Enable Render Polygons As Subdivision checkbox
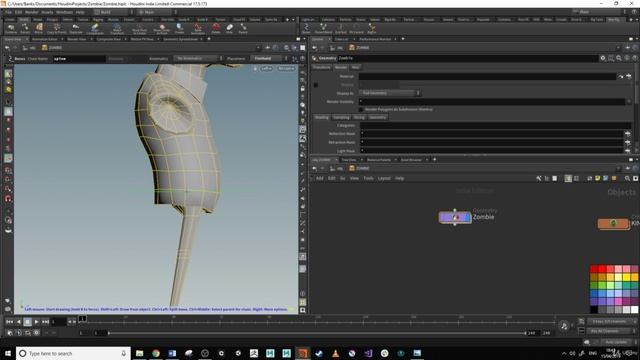This screenshot has height=360, width=640. pyautogui.click(x=361, y=109)
